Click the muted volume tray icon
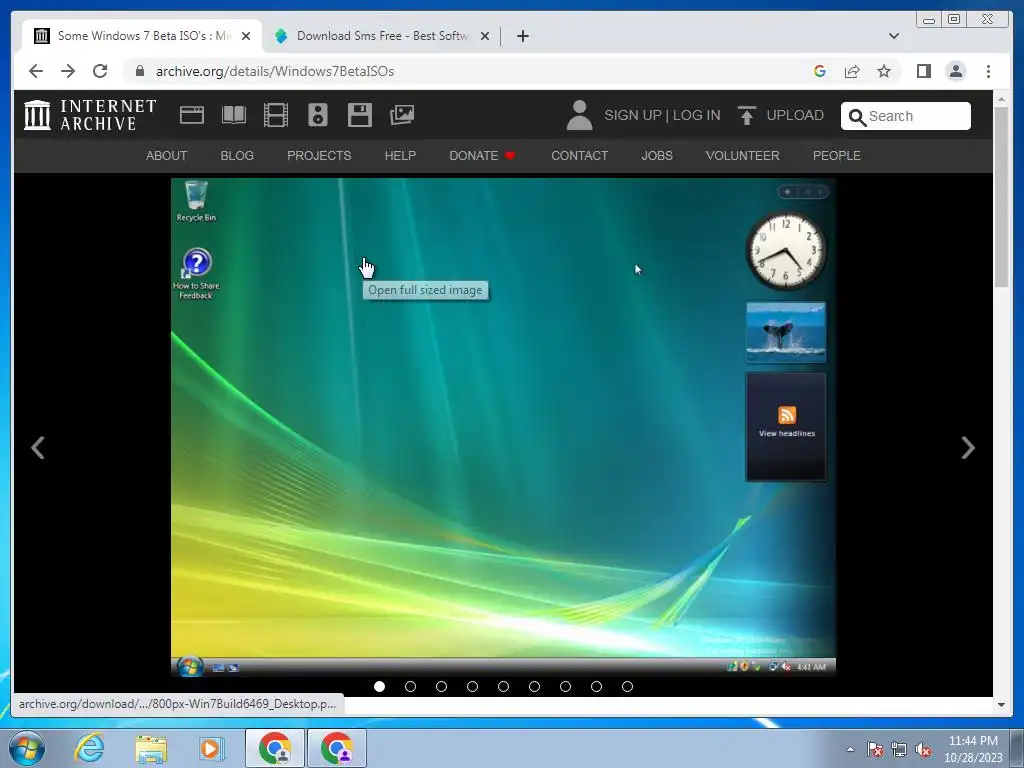 [x=923, y=749]
